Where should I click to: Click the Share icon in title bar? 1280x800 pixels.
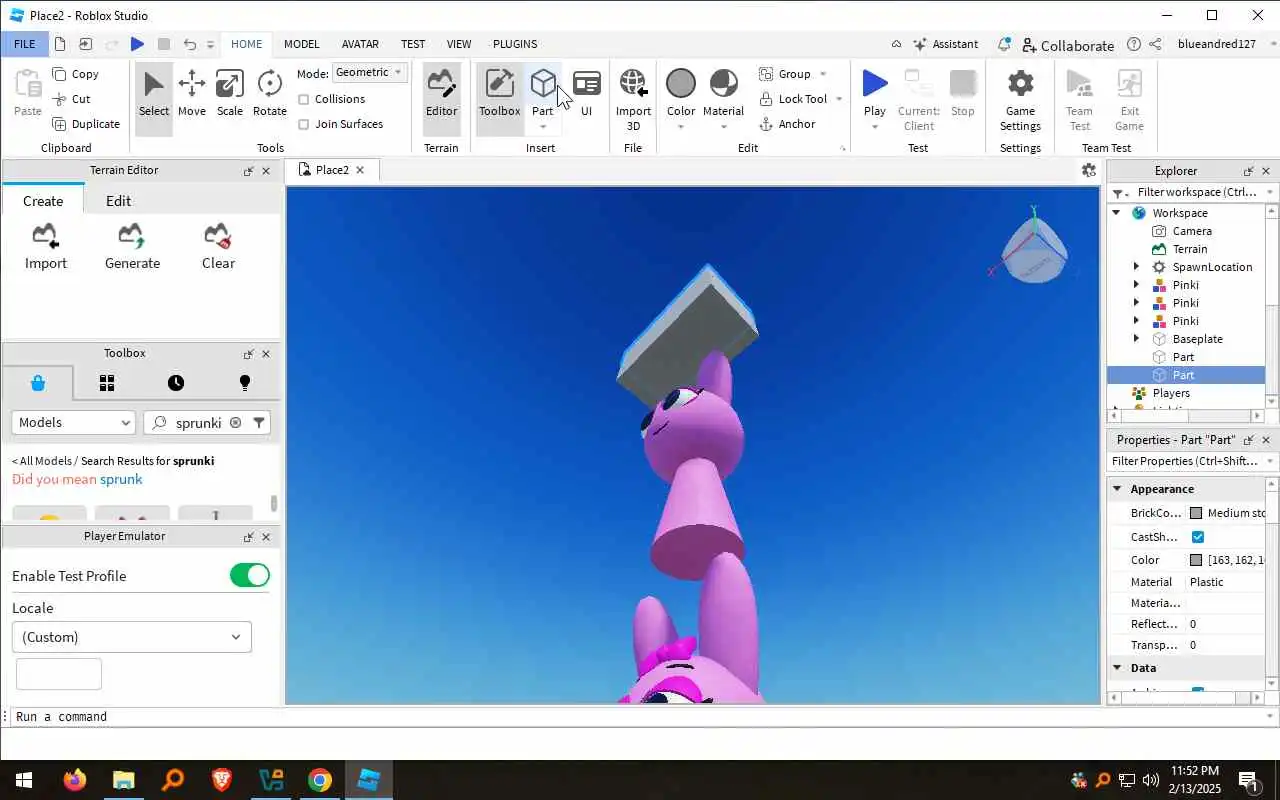coord(1155,44)
